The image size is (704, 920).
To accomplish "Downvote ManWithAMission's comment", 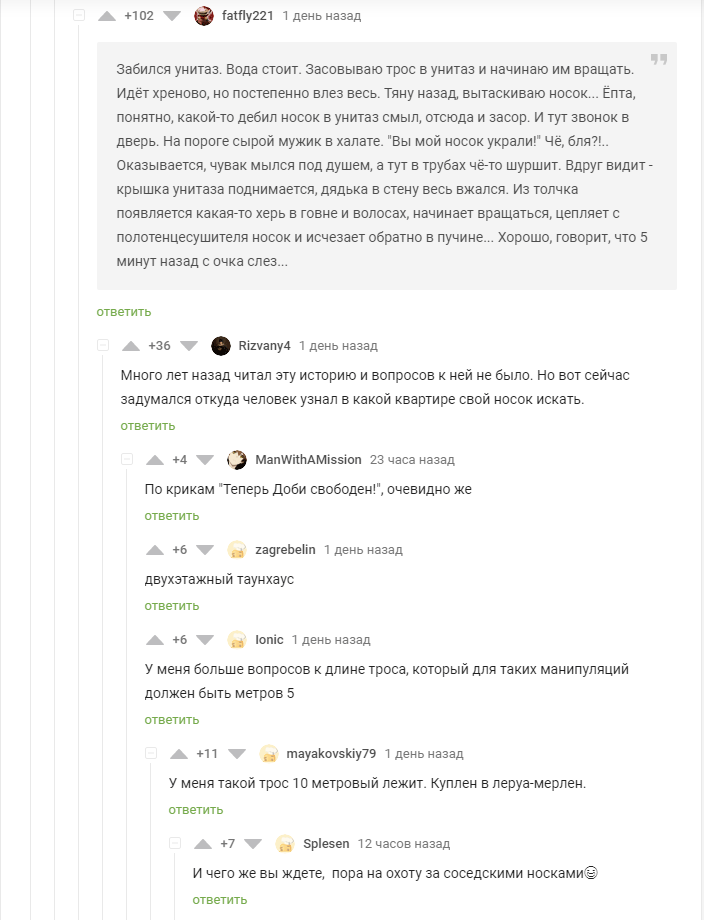I will click(x=205, y=460).
